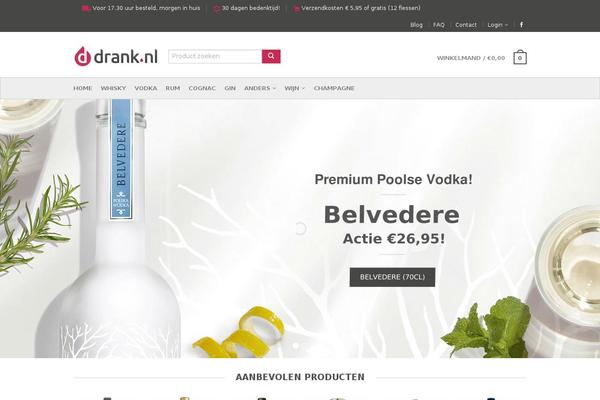The image size is (600, 400).
Task: Expand the Login dropdown
Action: 497,25
